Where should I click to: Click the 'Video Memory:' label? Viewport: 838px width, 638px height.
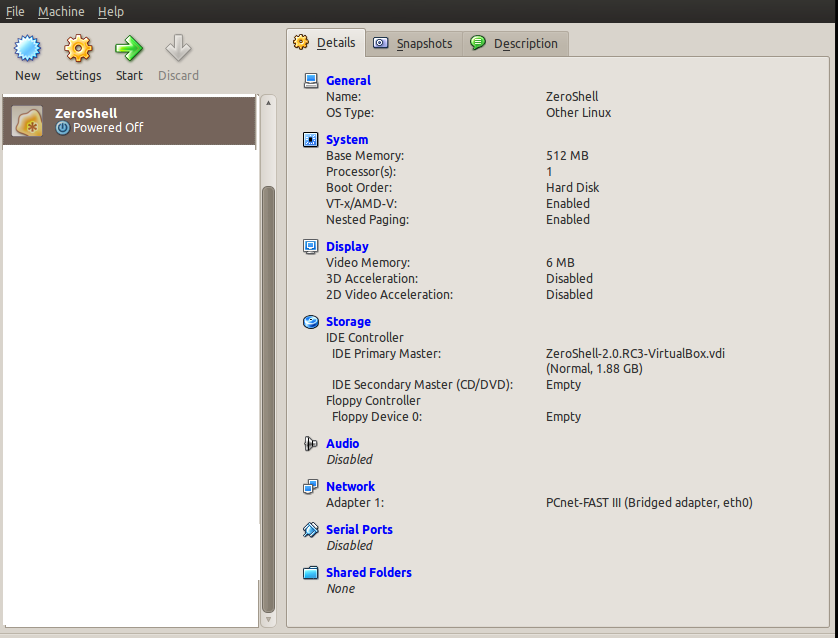click(368, 262)
